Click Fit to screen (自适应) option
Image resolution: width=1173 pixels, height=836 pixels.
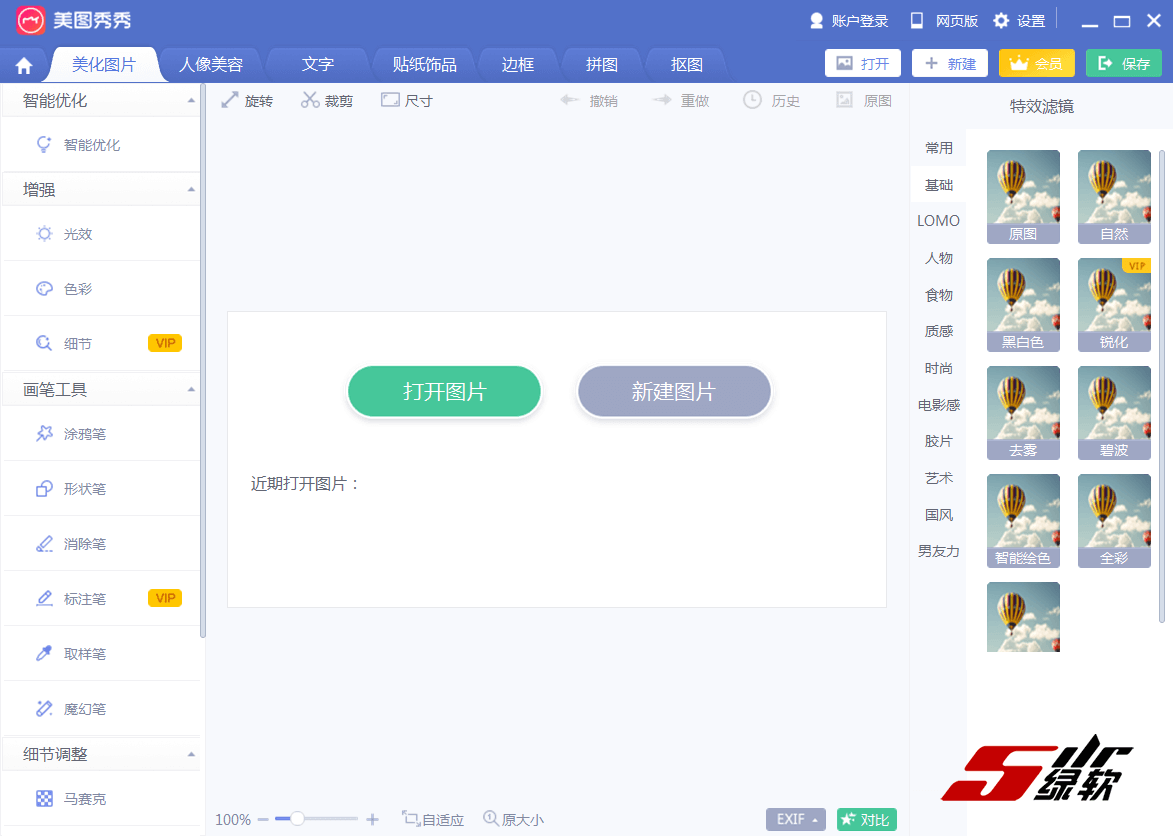point(433,819)
